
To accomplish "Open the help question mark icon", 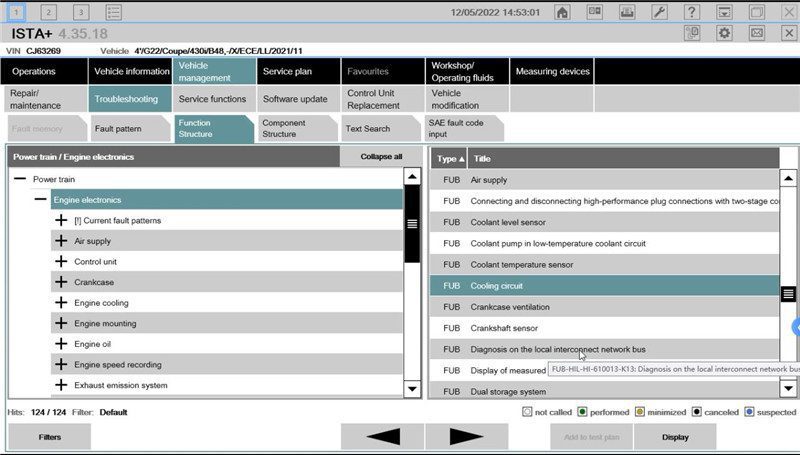I will click(x=692, y=12).
